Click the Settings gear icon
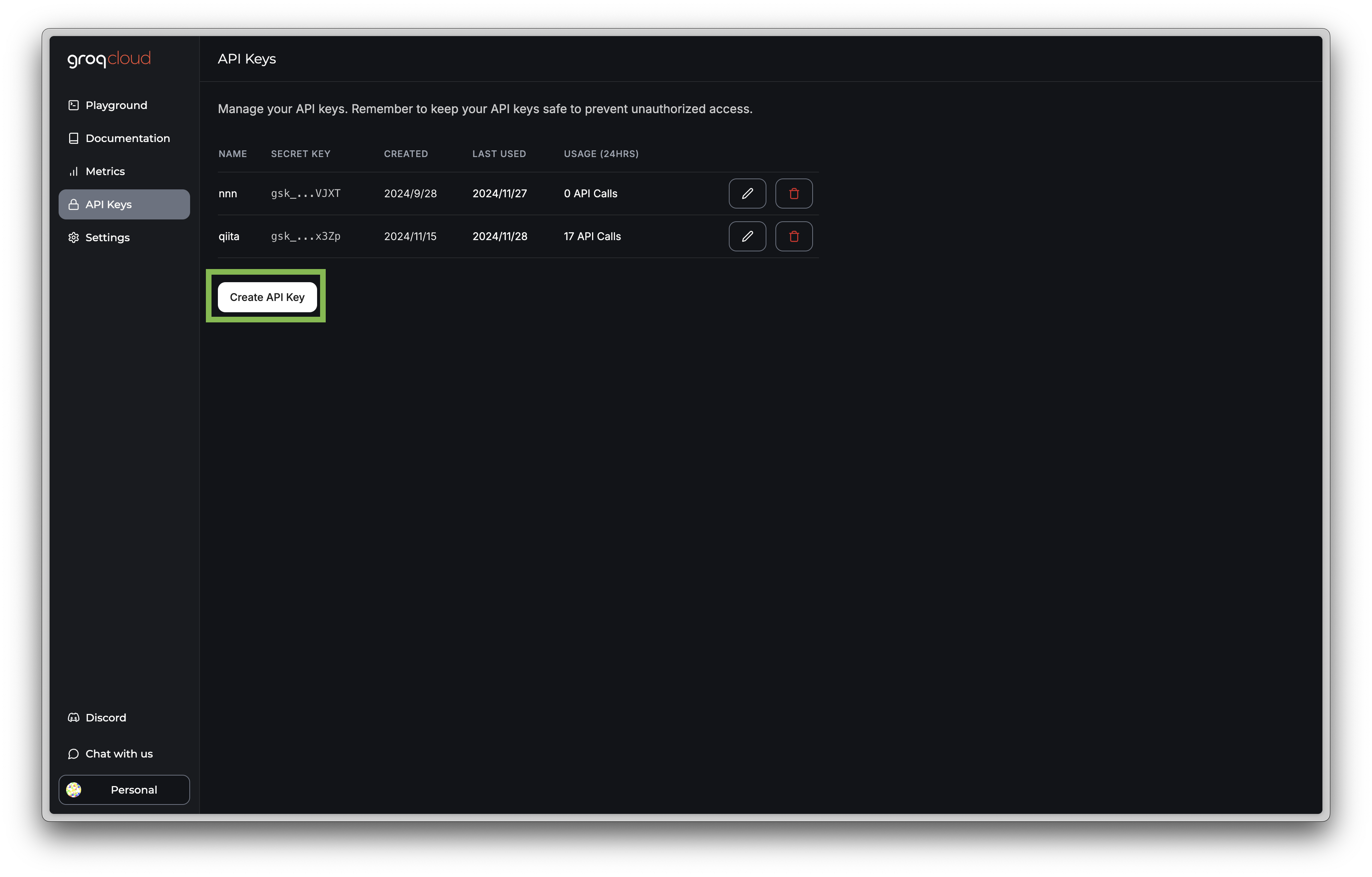Viewport: 1372px width, 877px height. coord(74,237)
